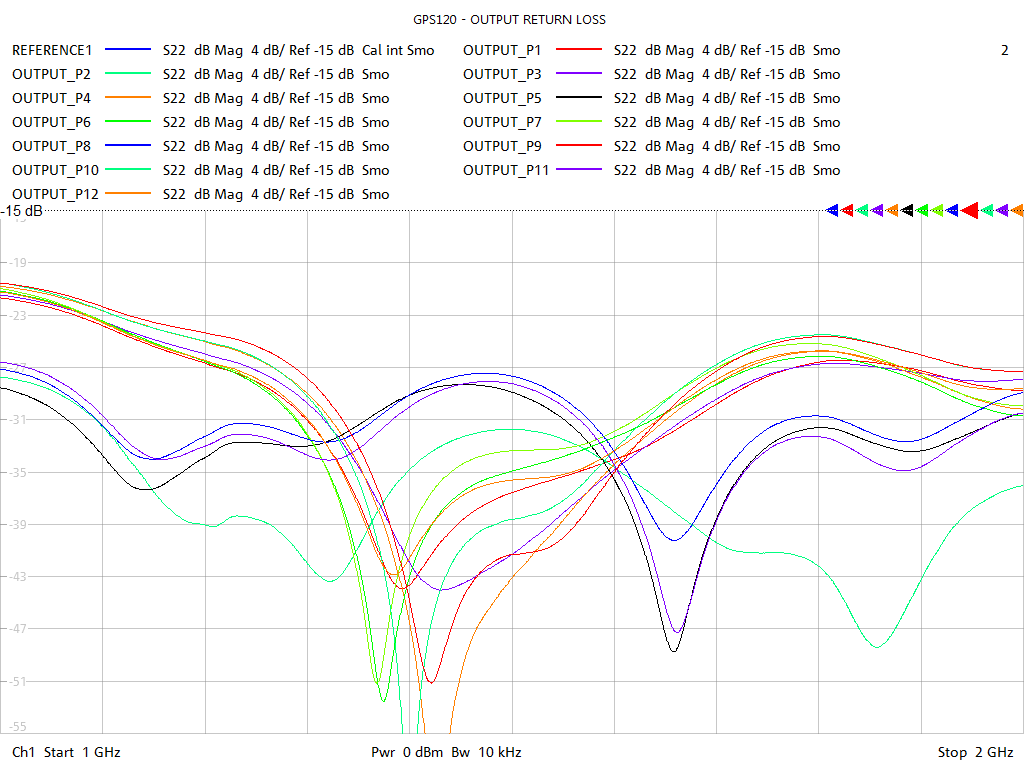Click the rightmost orange reference marker

click(x=1018, y=210)
